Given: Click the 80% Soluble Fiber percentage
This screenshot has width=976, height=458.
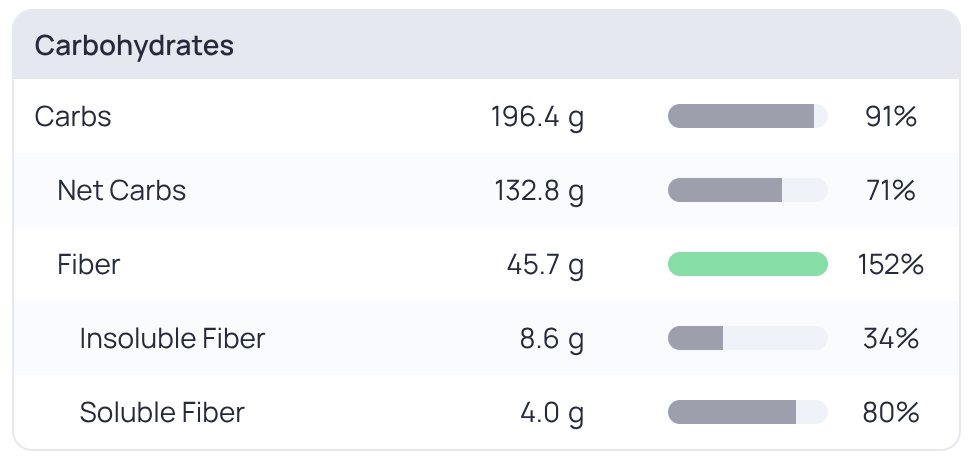Looking at the screenshot, I should [x=891, y=412].
